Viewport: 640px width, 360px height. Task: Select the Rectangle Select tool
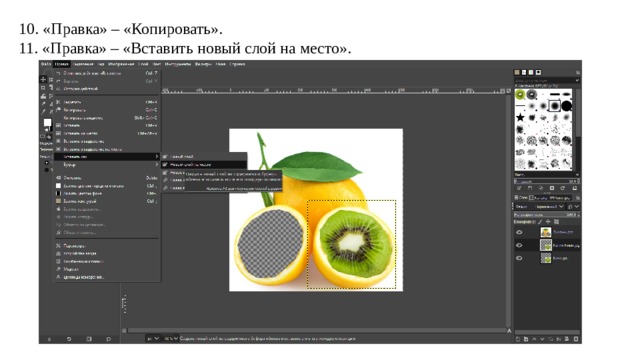[x=43, y=88]
